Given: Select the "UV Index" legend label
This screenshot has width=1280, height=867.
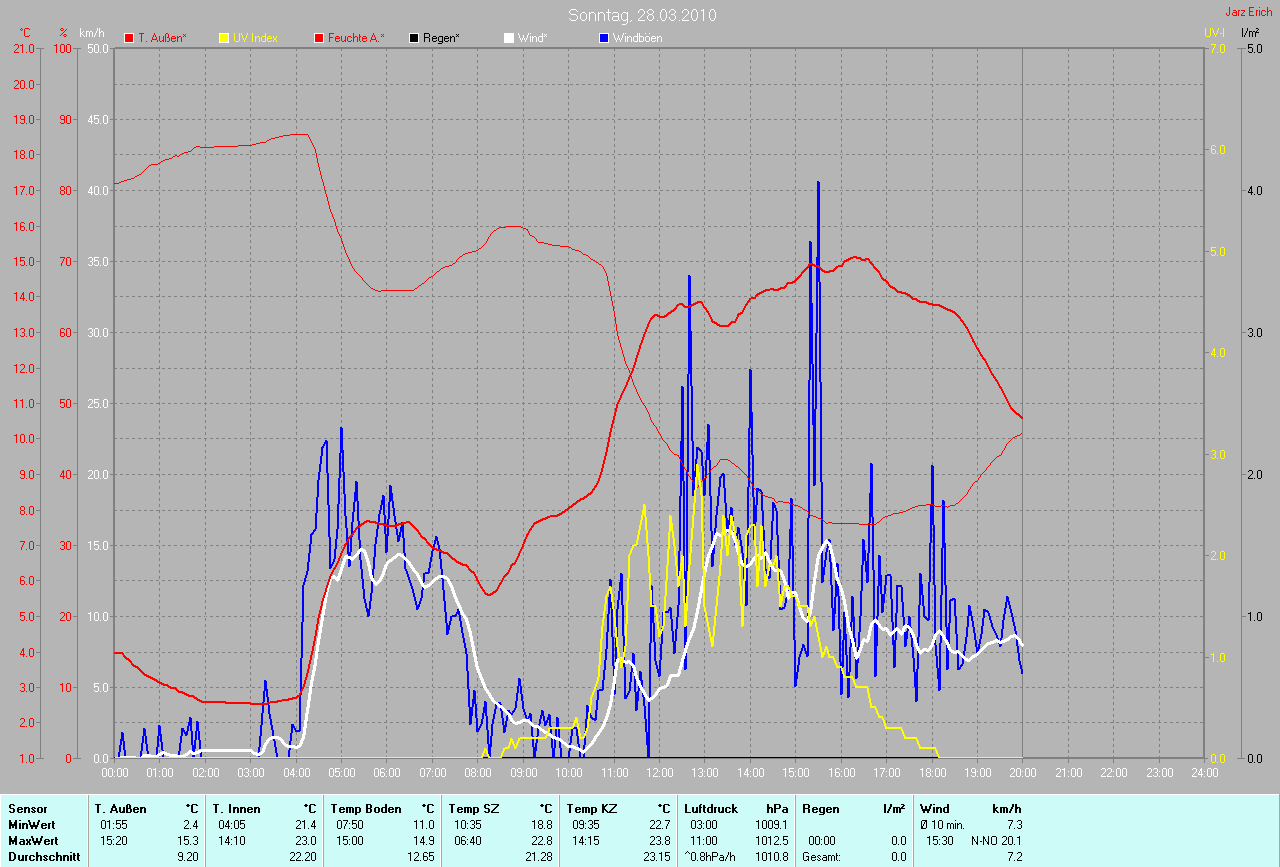Looking at the screenshot, I should coord(255,38).
